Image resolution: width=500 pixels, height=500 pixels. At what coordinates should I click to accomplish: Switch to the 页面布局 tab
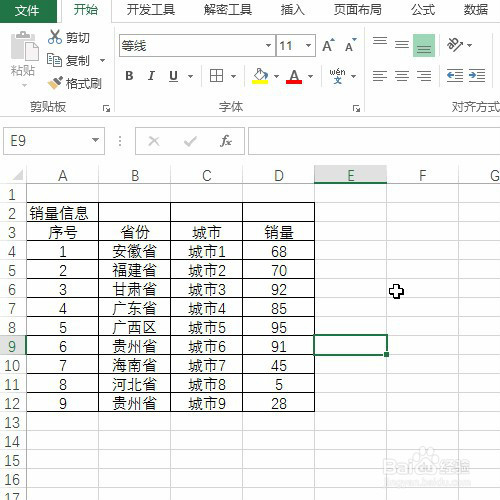click(358, 10)
